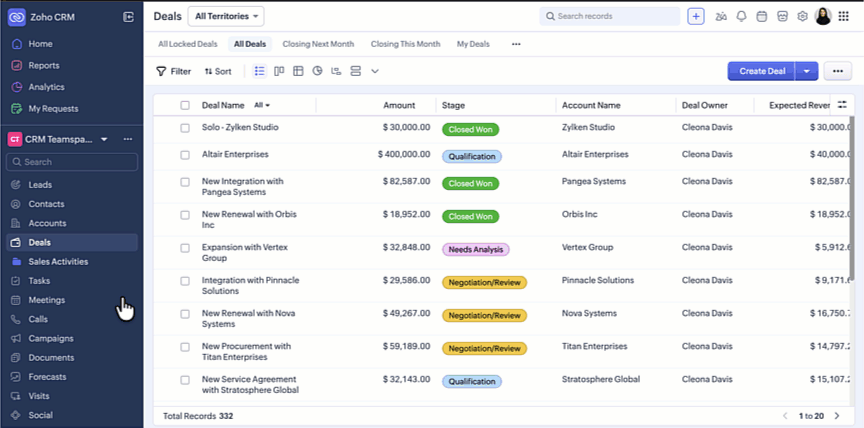Expand the Create Deal dropdown arrow
The image size is (864, 428).
click(807, 71)
